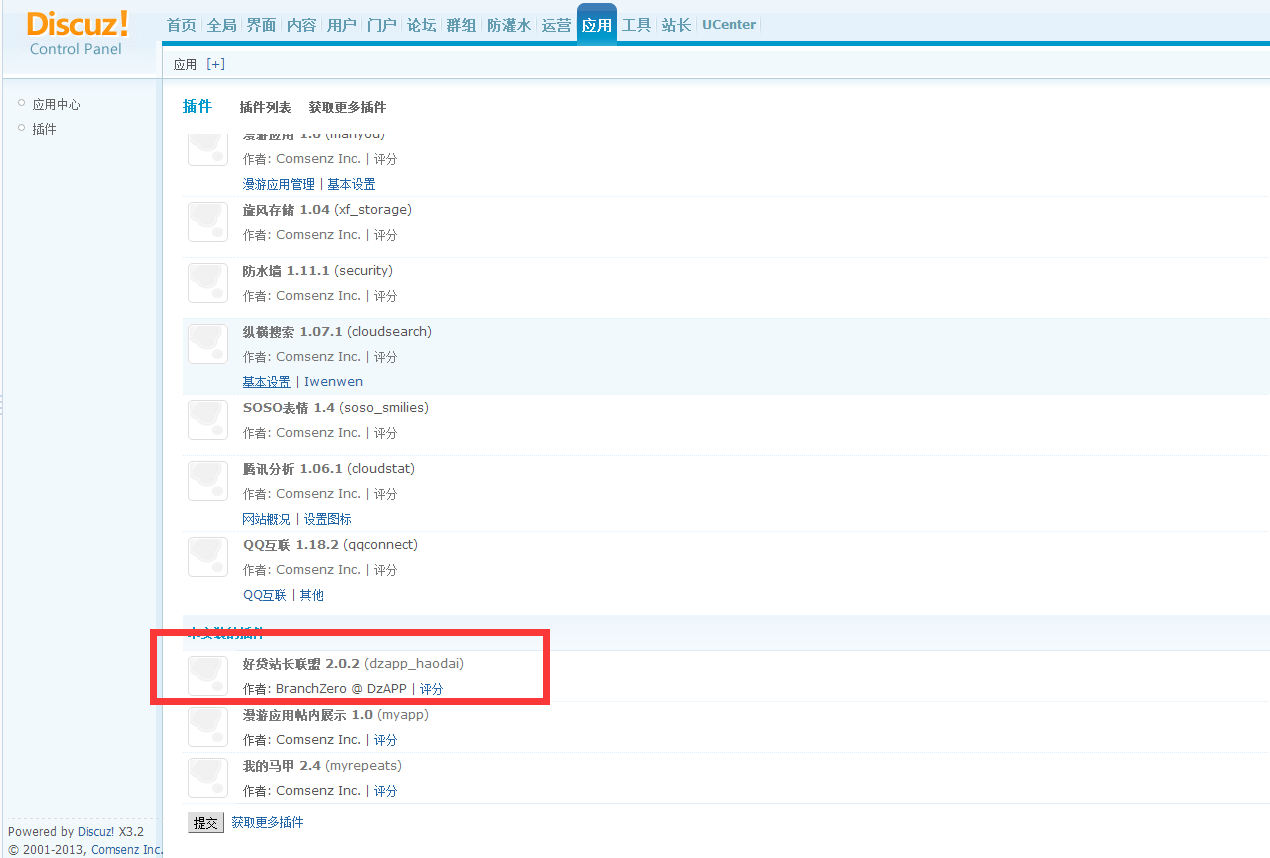Rate 旋风存储 via its 评分 link
Screen dimensions: 1270x858
pos(385,235)
